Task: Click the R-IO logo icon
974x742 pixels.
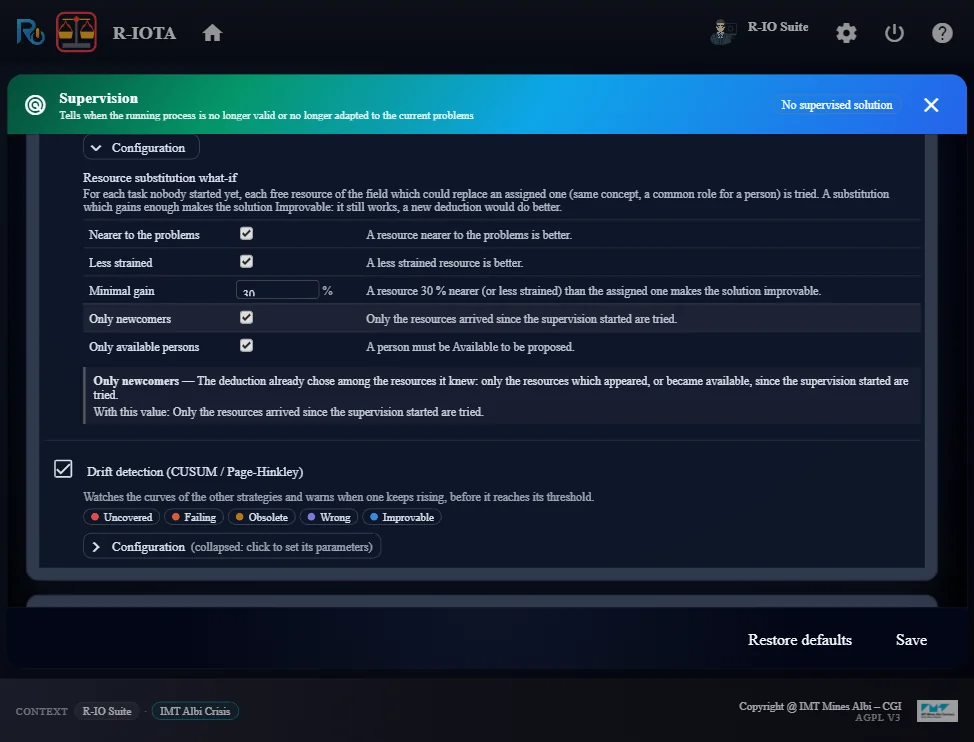Action: (30, 32)
